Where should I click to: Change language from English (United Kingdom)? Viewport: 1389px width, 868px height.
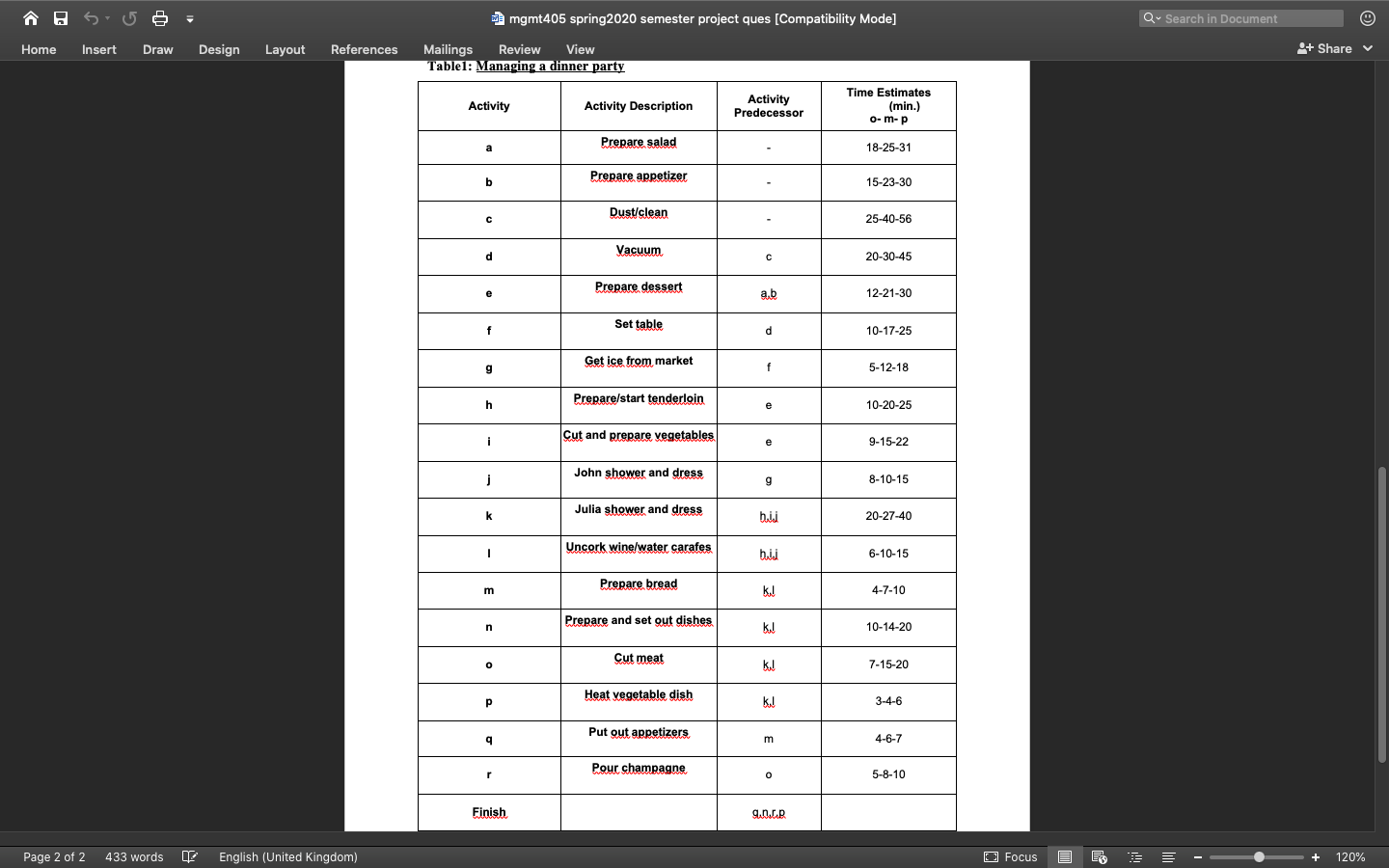click(x=288, y=856)
